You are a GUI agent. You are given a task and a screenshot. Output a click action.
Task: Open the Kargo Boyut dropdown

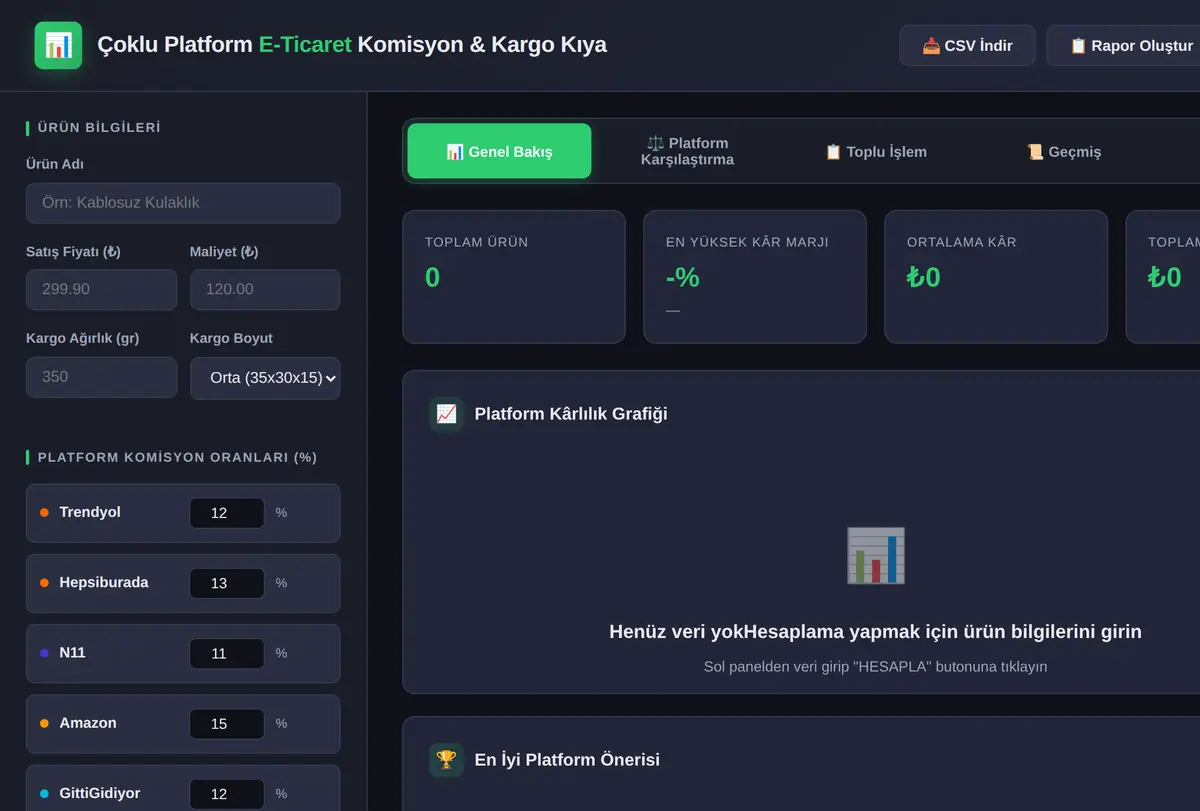point(265,378)
